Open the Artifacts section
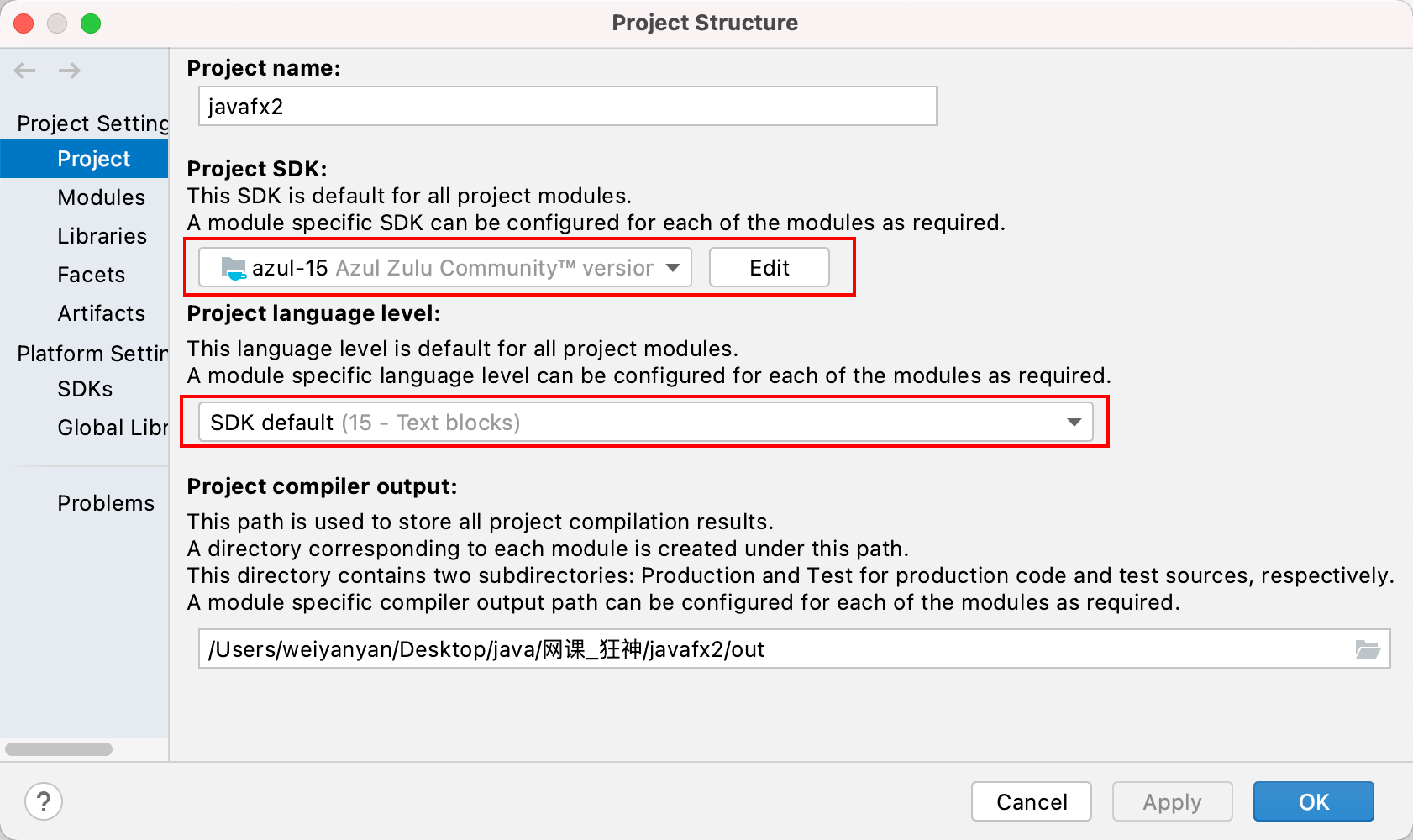The height and width of the screenshot is (840, 1413). [101, 313]
